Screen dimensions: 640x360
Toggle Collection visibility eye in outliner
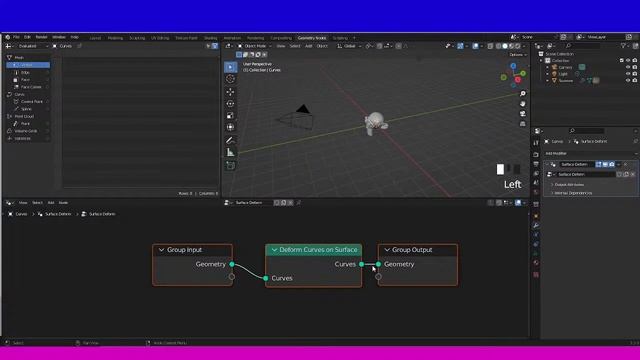pyautogui.click(x=628, y=60)
